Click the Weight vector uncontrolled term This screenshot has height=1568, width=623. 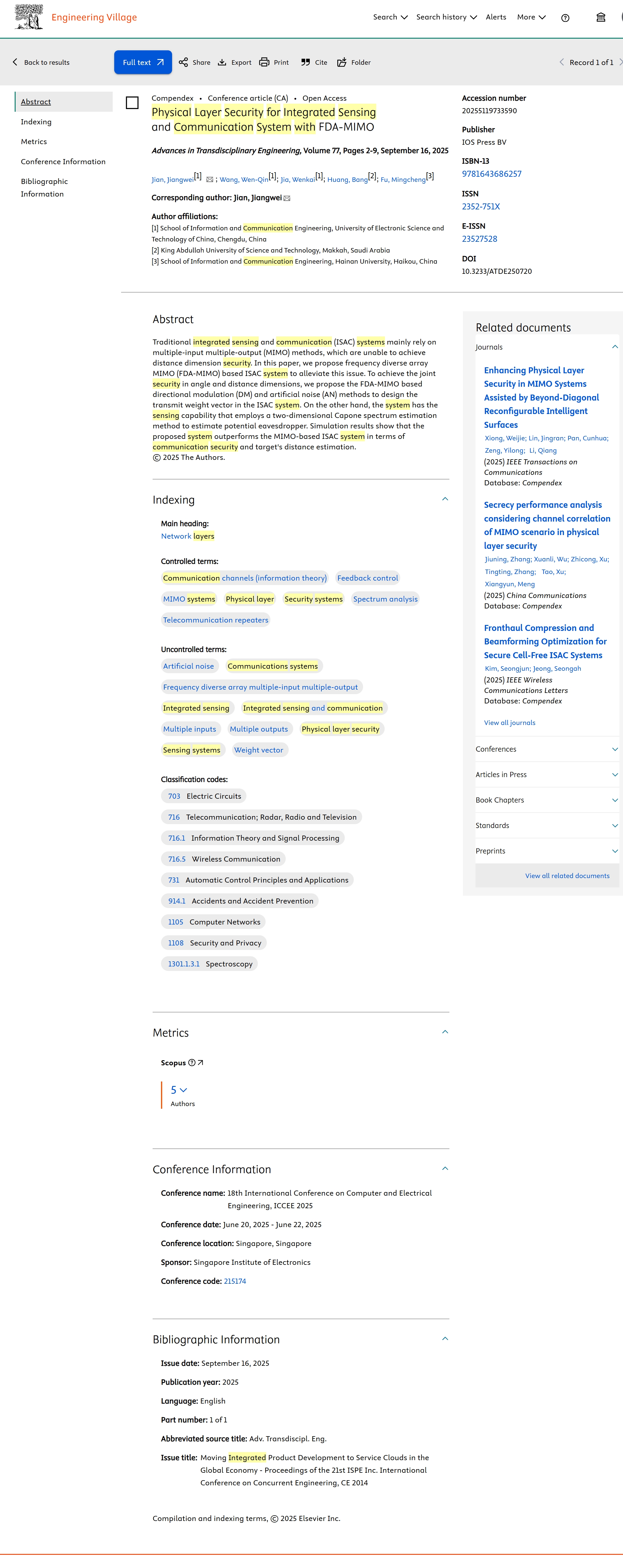pos(259,750)
